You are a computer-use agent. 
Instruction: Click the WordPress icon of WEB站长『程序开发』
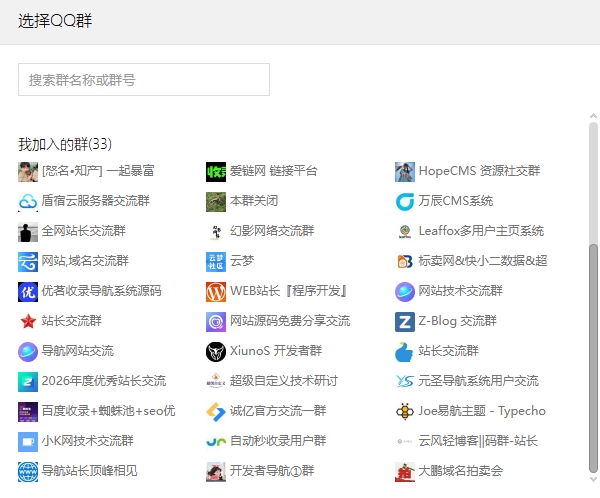tap(216, 292)
